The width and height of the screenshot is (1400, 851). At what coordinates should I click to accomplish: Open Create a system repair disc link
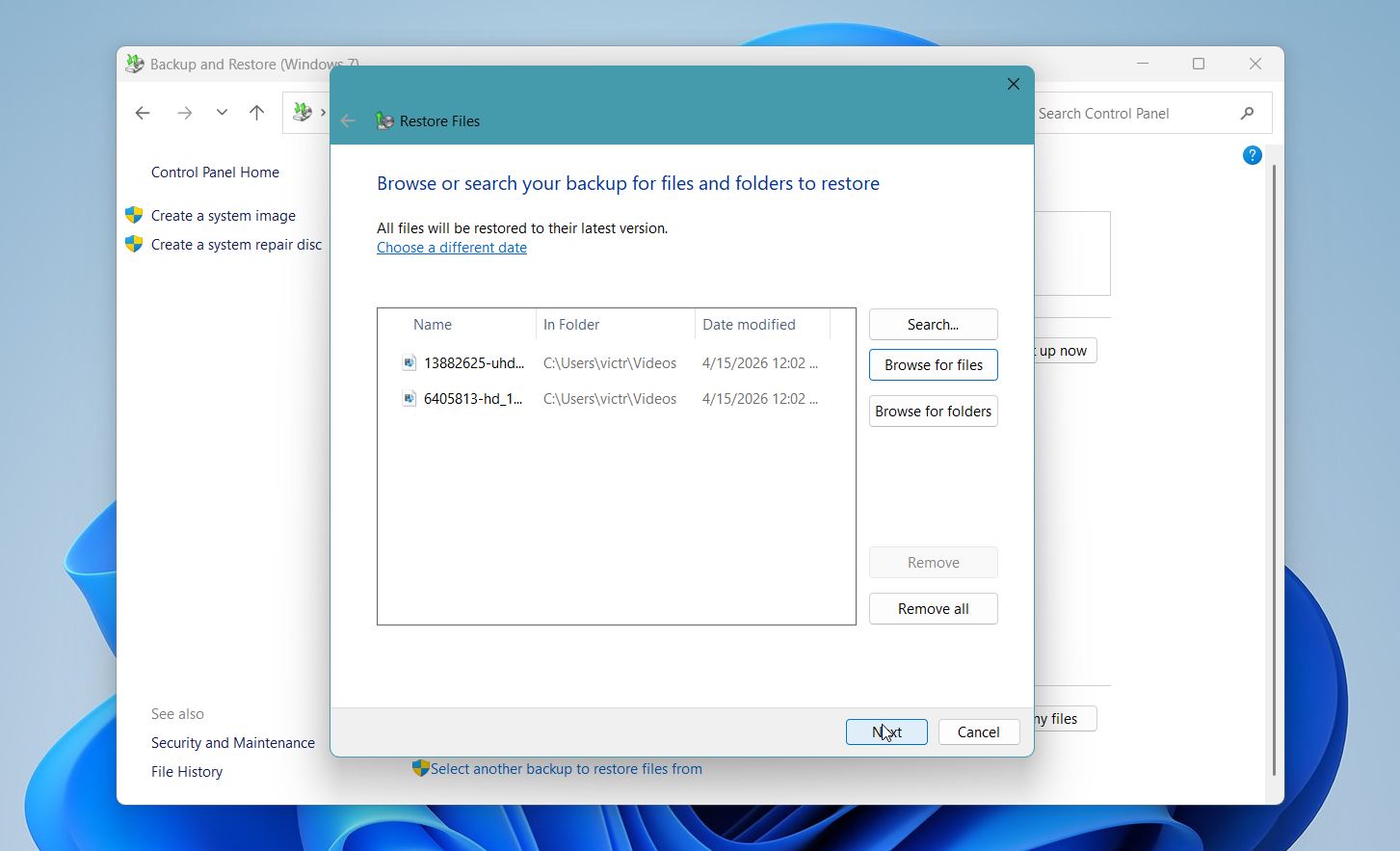coord(236,245)
